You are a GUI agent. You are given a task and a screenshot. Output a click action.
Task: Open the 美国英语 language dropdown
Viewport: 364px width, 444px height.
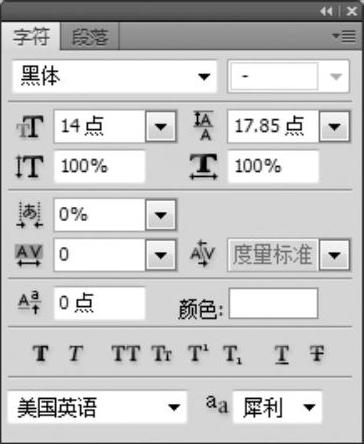tap(97, 407)
